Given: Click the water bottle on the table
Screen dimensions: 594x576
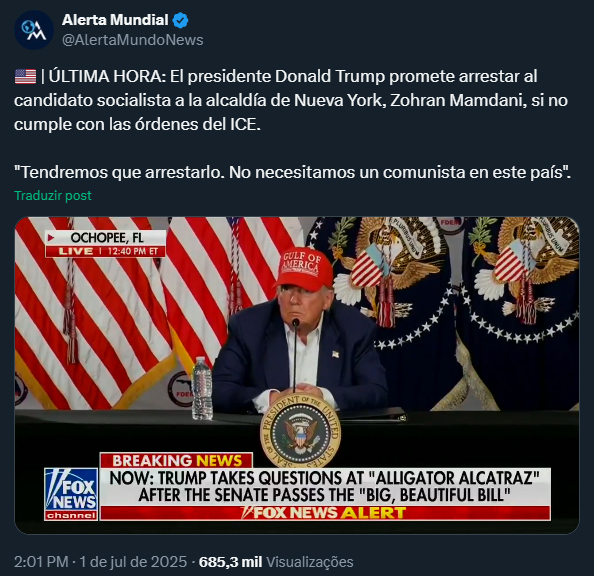Looking at the screenshot, I should [202, 388].
